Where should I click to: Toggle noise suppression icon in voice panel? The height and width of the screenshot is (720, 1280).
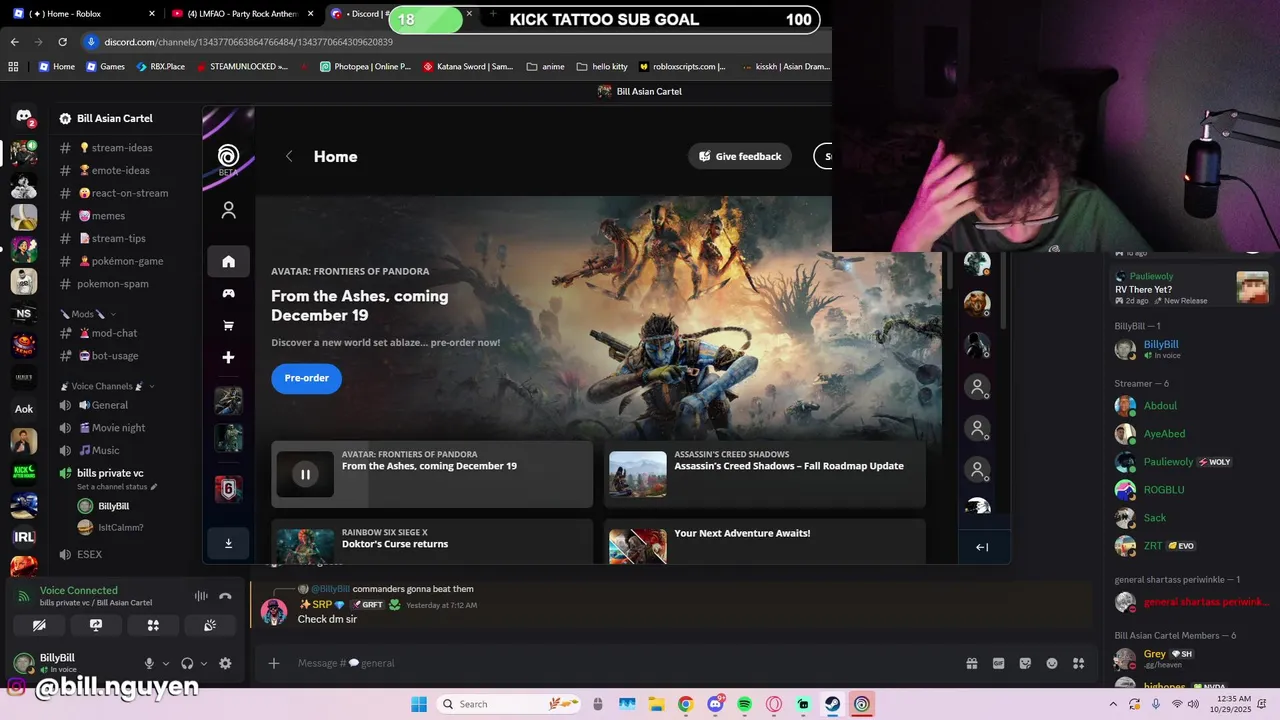tap(201, 596)
